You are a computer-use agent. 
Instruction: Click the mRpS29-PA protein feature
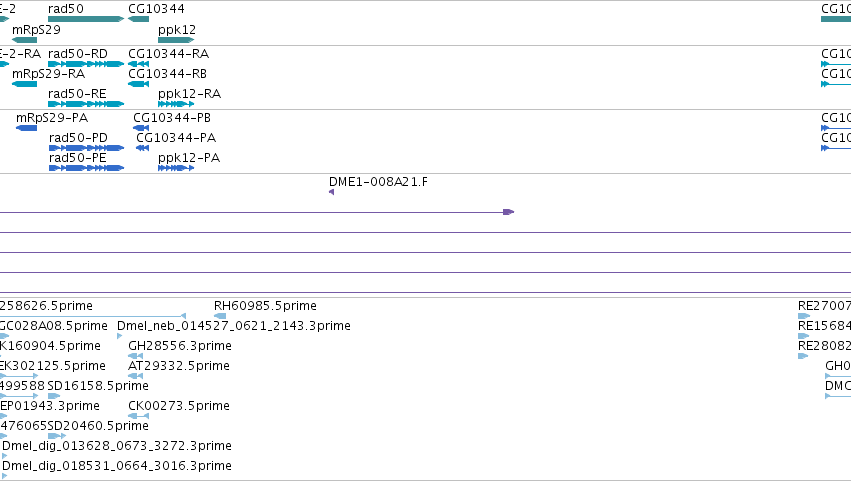(x=27, y=128)
